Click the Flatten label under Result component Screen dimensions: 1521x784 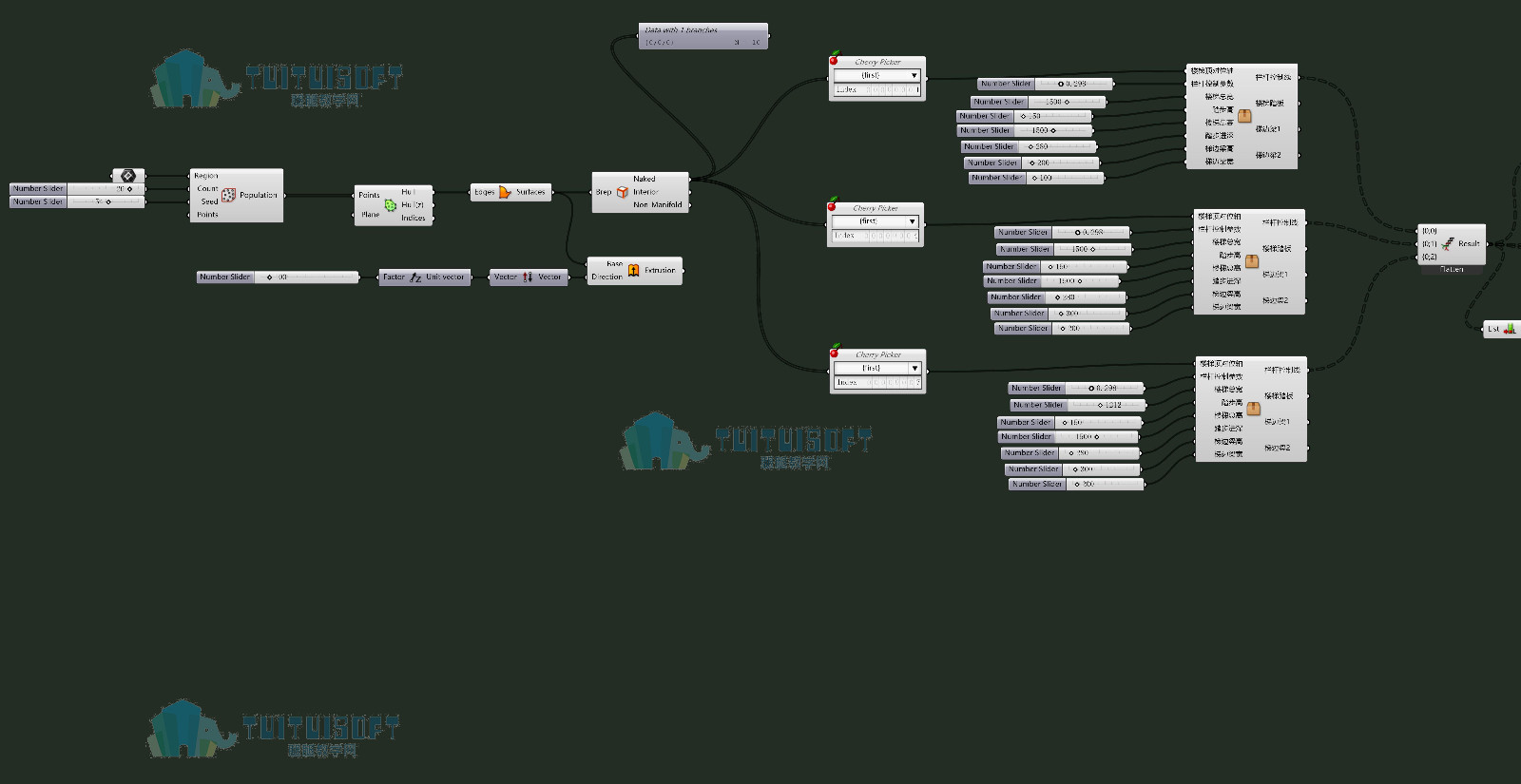click(x=1452, y=270)
